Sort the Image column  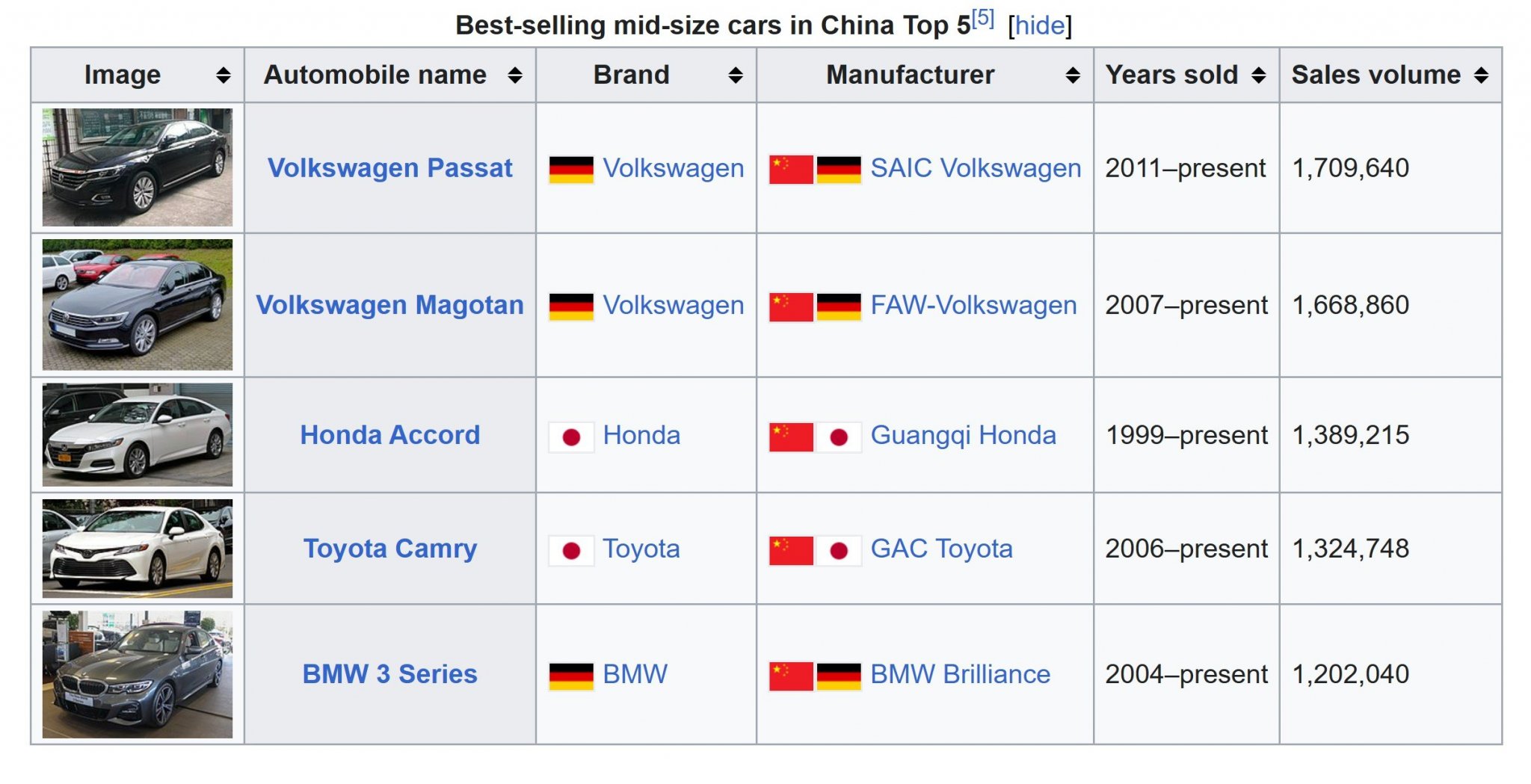pos(223,75)
